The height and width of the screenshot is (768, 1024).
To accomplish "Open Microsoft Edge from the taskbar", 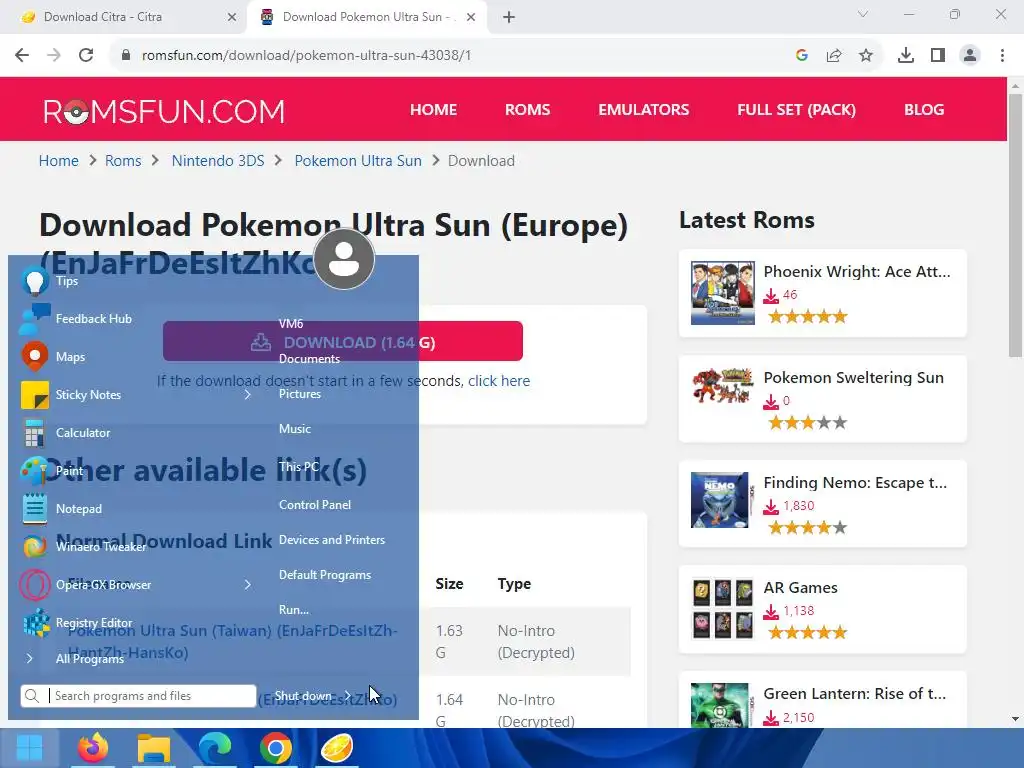I will tap(215, 748).
